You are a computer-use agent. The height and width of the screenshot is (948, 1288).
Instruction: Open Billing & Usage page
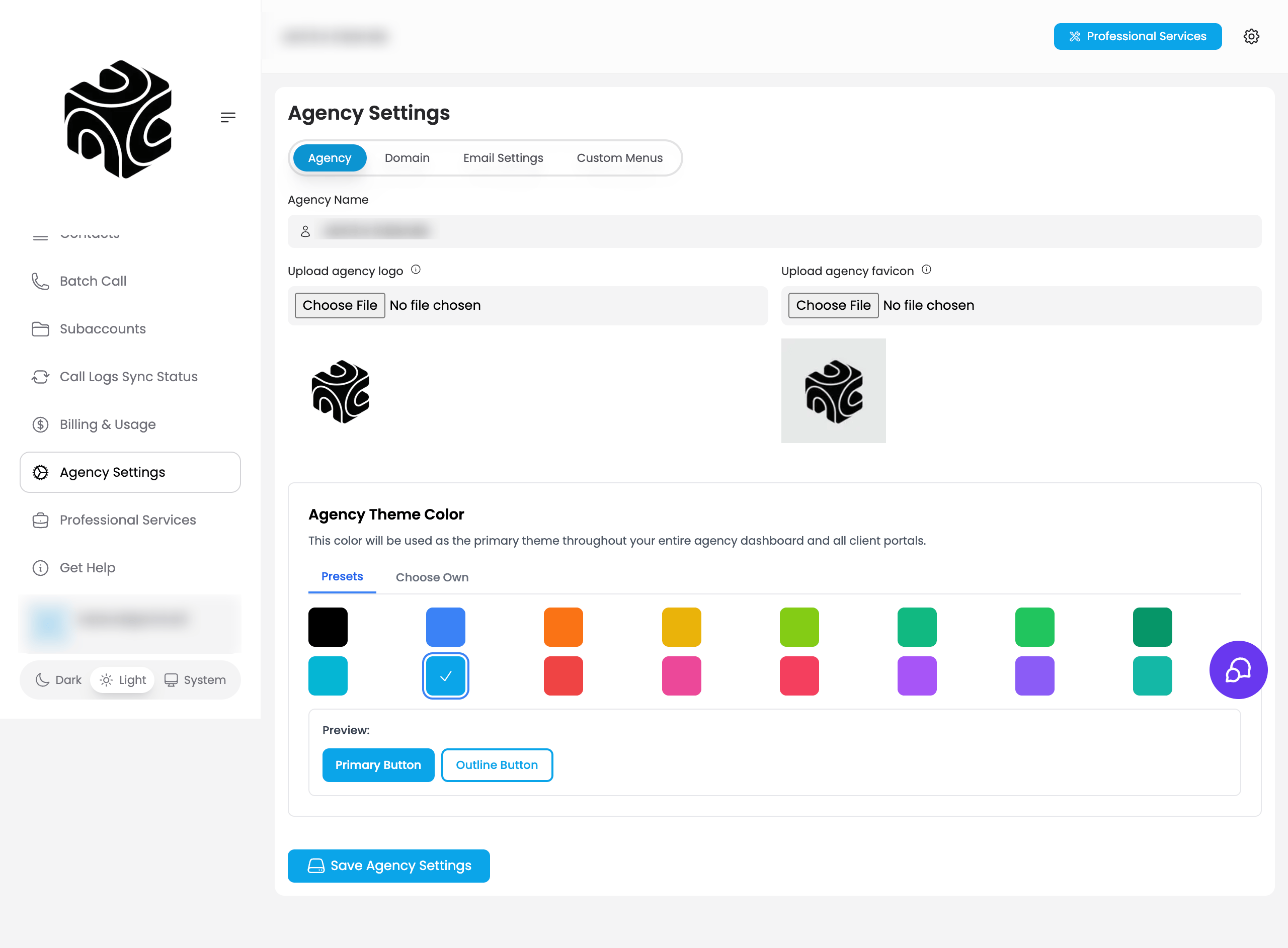click(x=130, y=424)
